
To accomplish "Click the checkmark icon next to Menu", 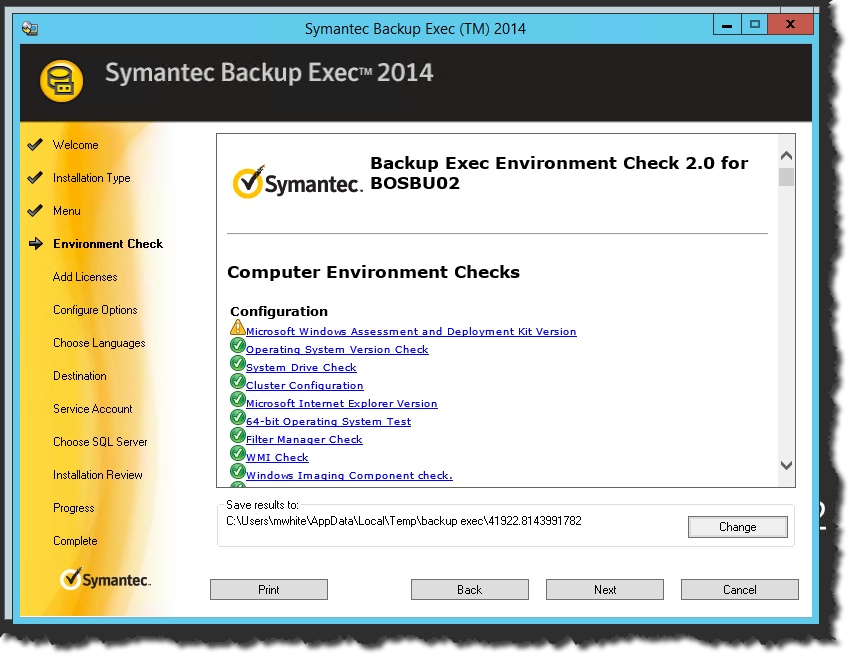I will [x=35, y=211].
